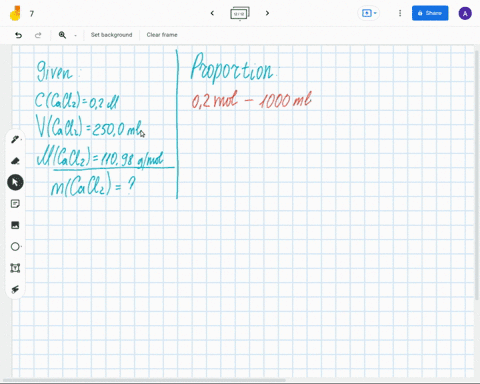
Task: Add a sticky note
Action: pos(15,204)
